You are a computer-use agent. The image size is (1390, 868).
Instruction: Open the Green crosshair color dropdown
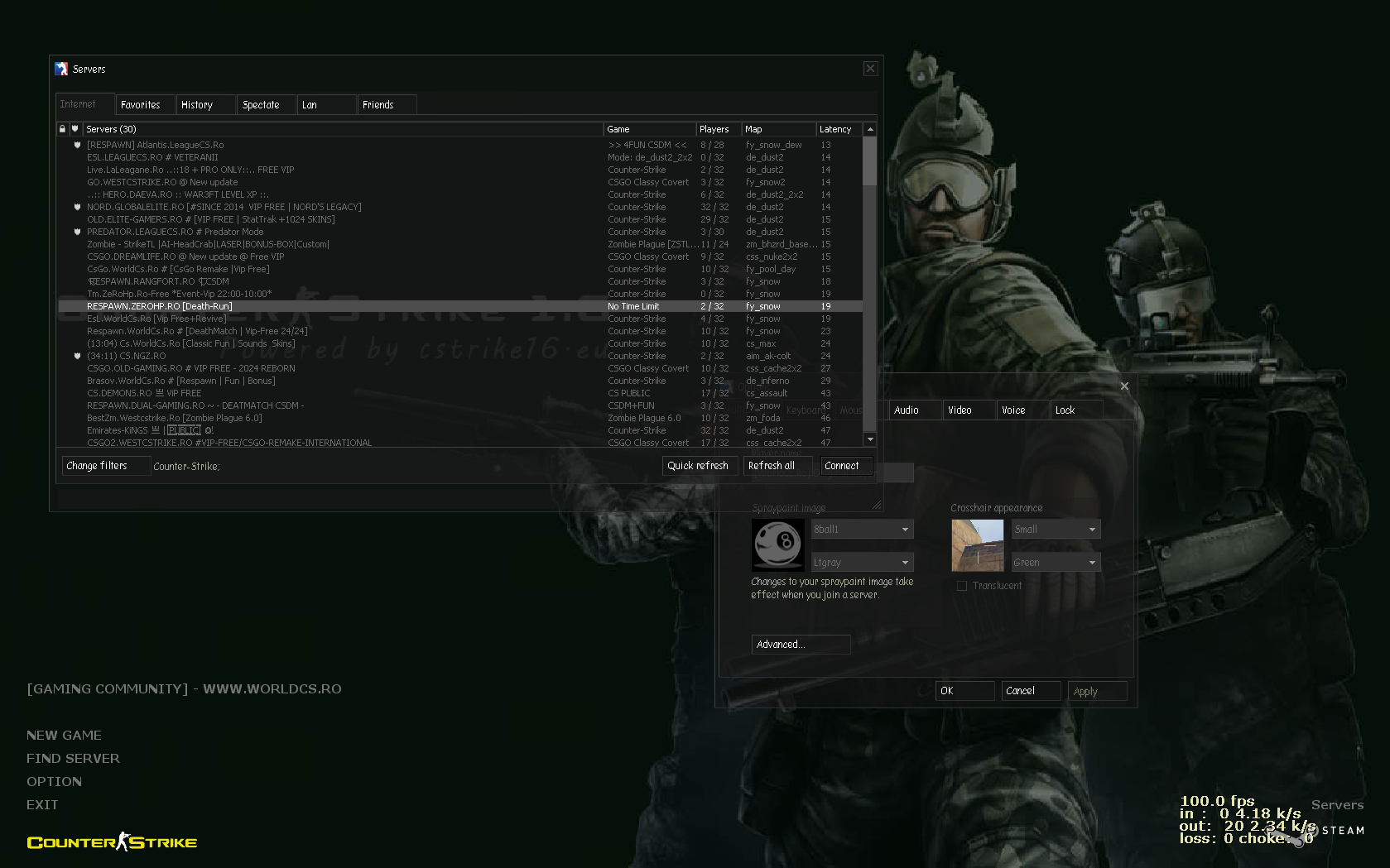(x=1056, y=563)
